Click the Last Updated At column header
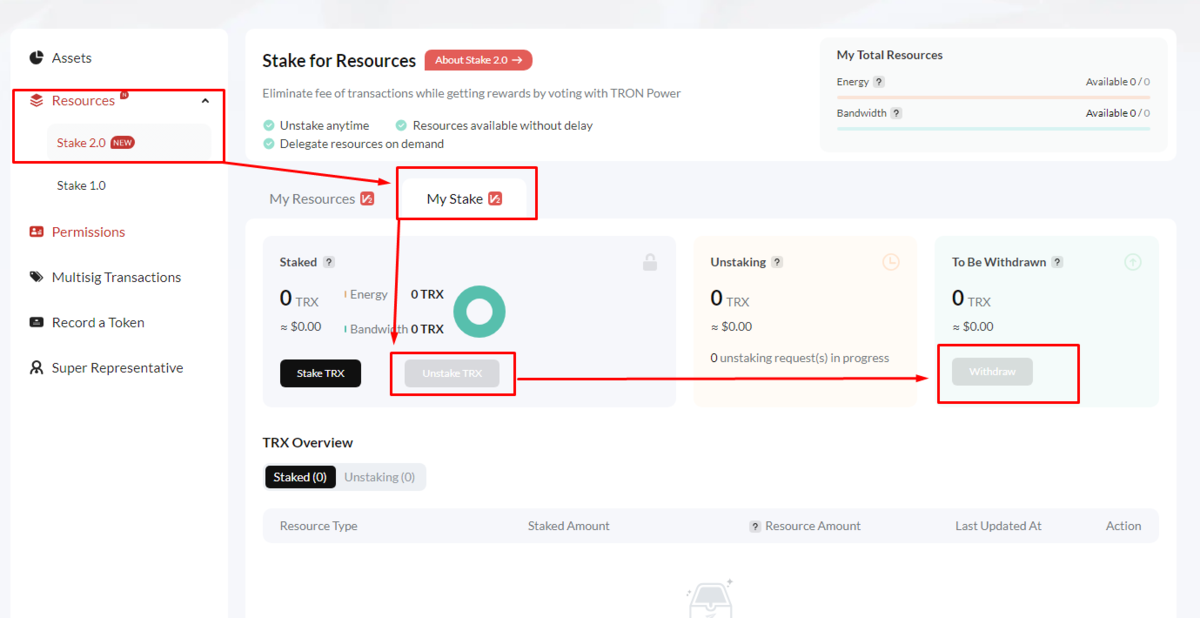Image resolution: width=1200 pixels, height=618 pixels. coord(998,526)
